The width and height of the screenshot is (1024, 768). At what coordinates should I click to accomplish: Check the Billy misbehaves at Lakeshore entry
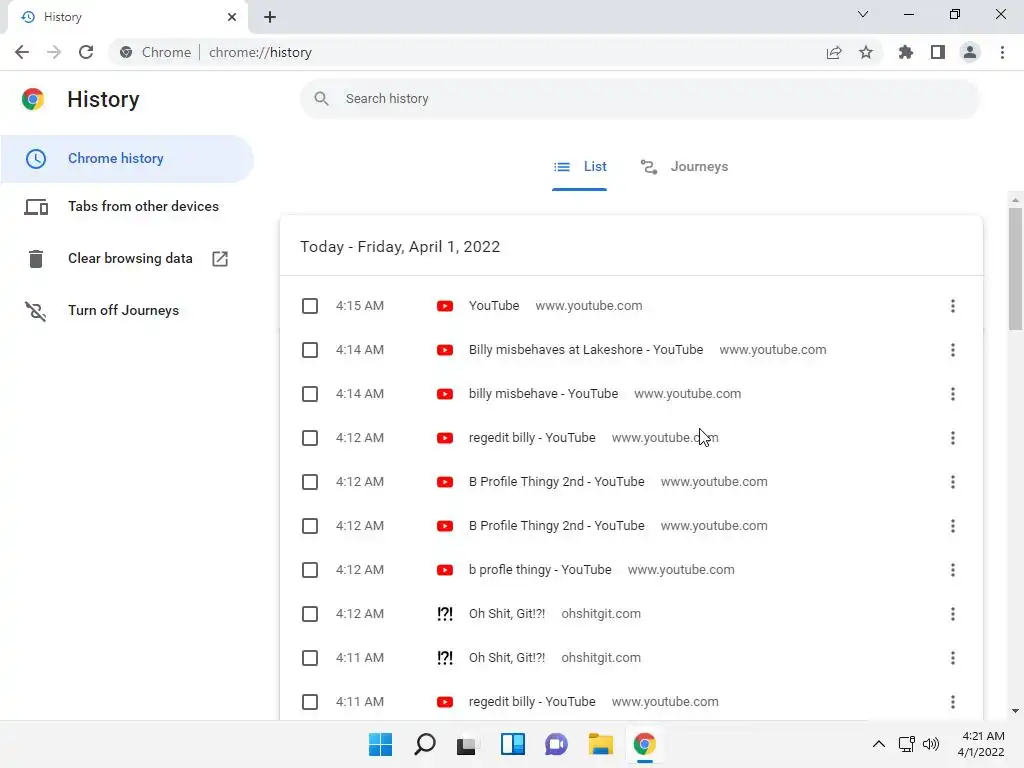click(310, 350)
